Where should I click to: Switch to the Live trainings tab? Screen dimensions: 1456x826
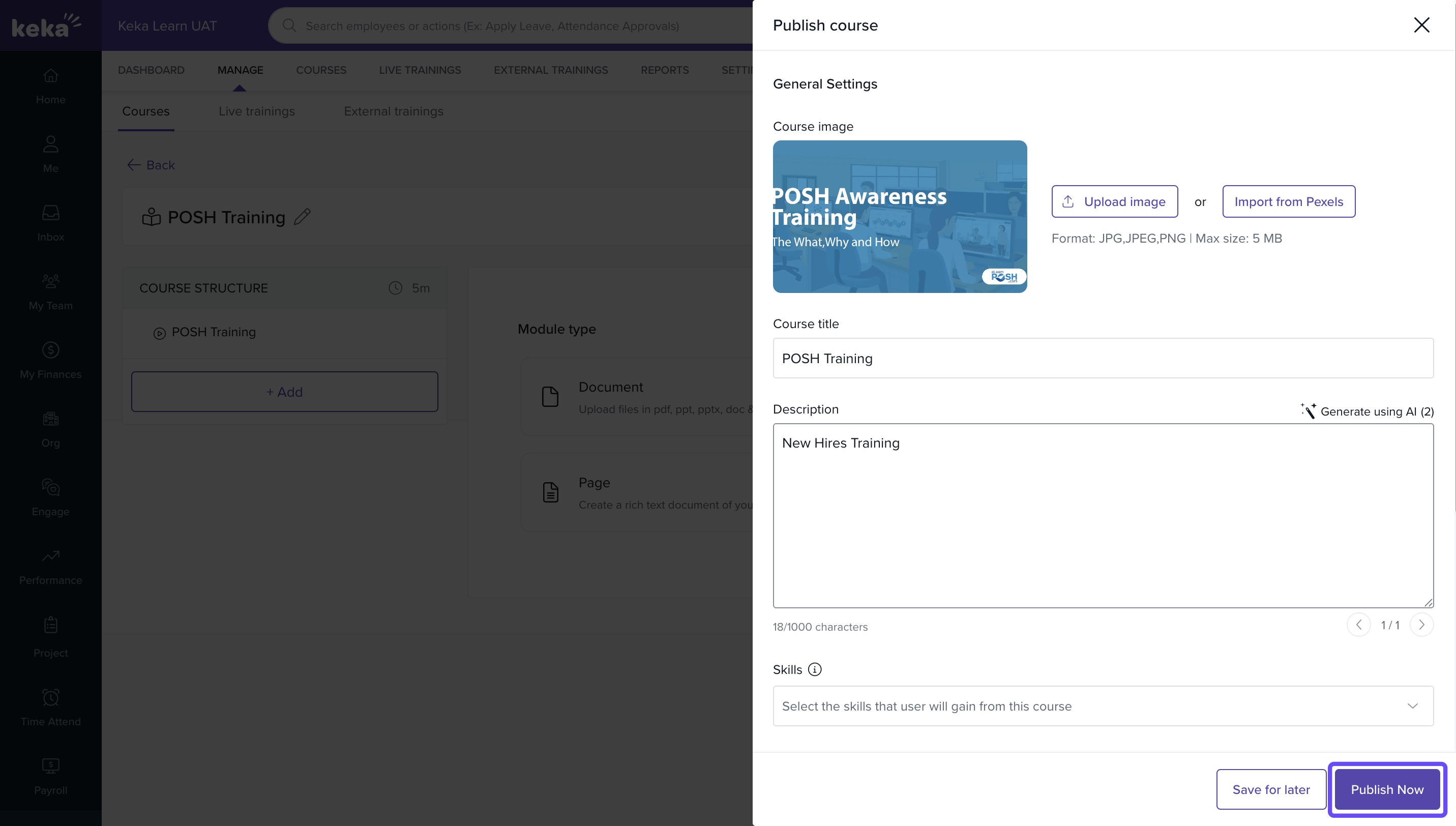click(256, 111)
